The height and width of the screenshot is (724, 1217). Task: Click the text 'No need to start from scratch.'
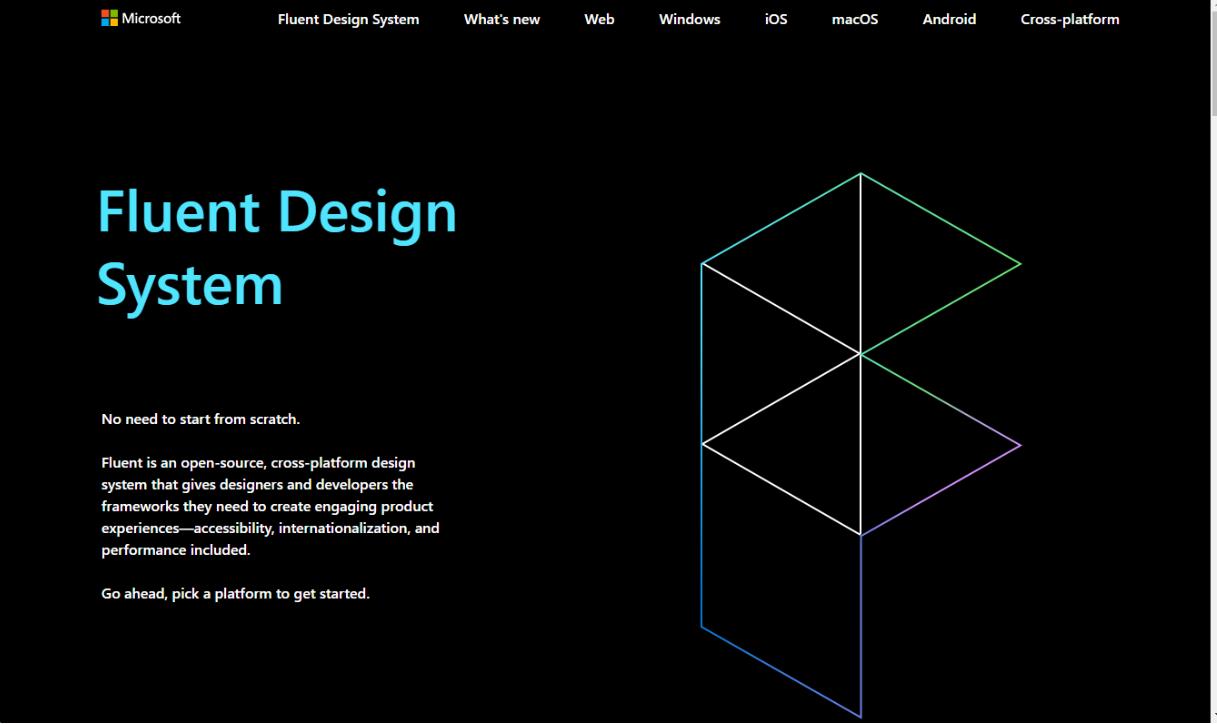click(201, 419)
